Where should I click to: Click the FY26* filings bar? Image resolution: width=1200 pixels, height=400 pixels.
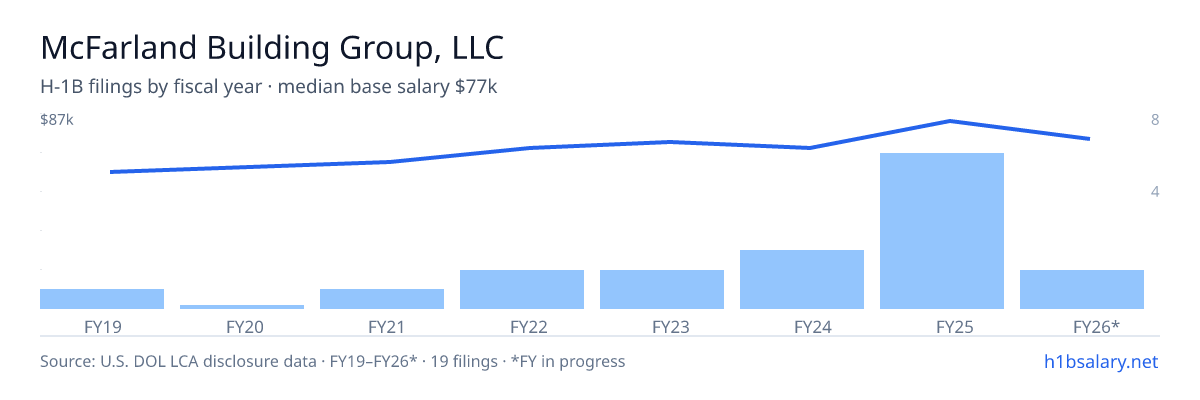(x=1082, y=289)
